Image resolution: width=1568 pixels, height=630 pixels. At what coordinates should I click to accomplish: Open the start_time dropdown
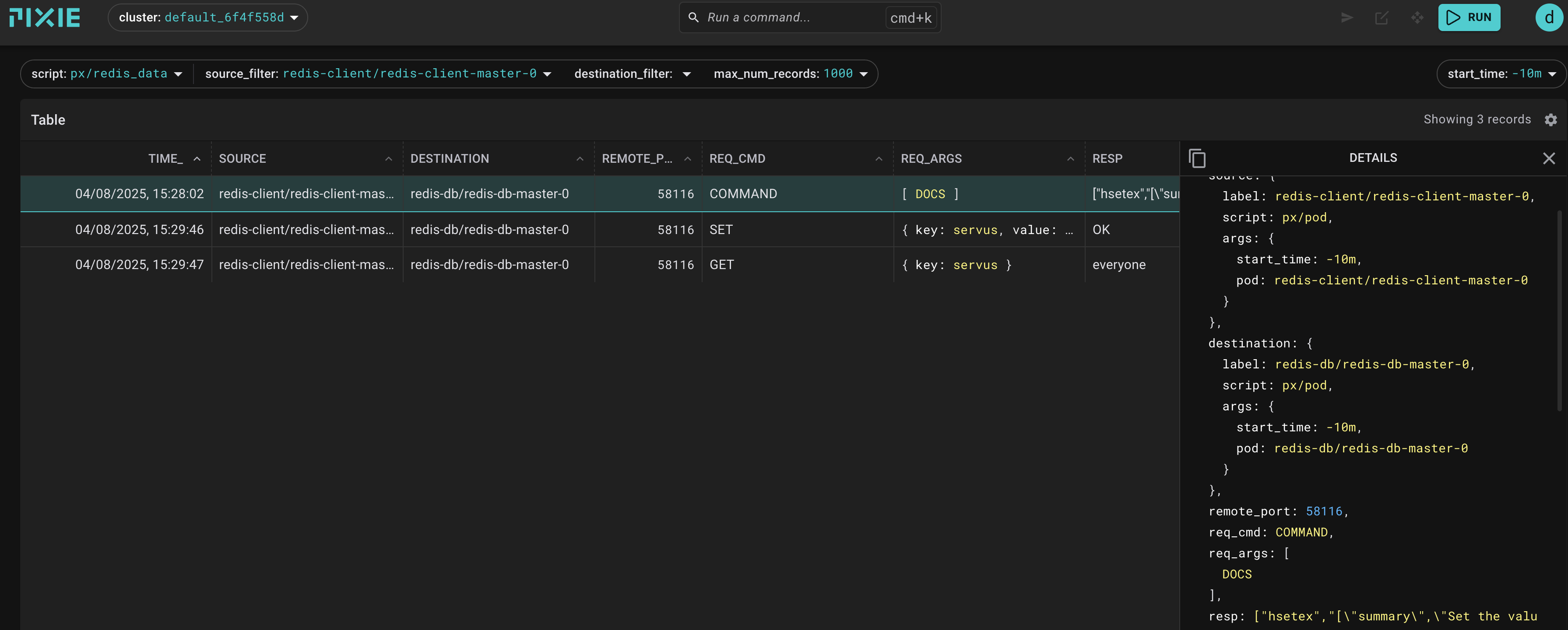tap(1501, 73)
